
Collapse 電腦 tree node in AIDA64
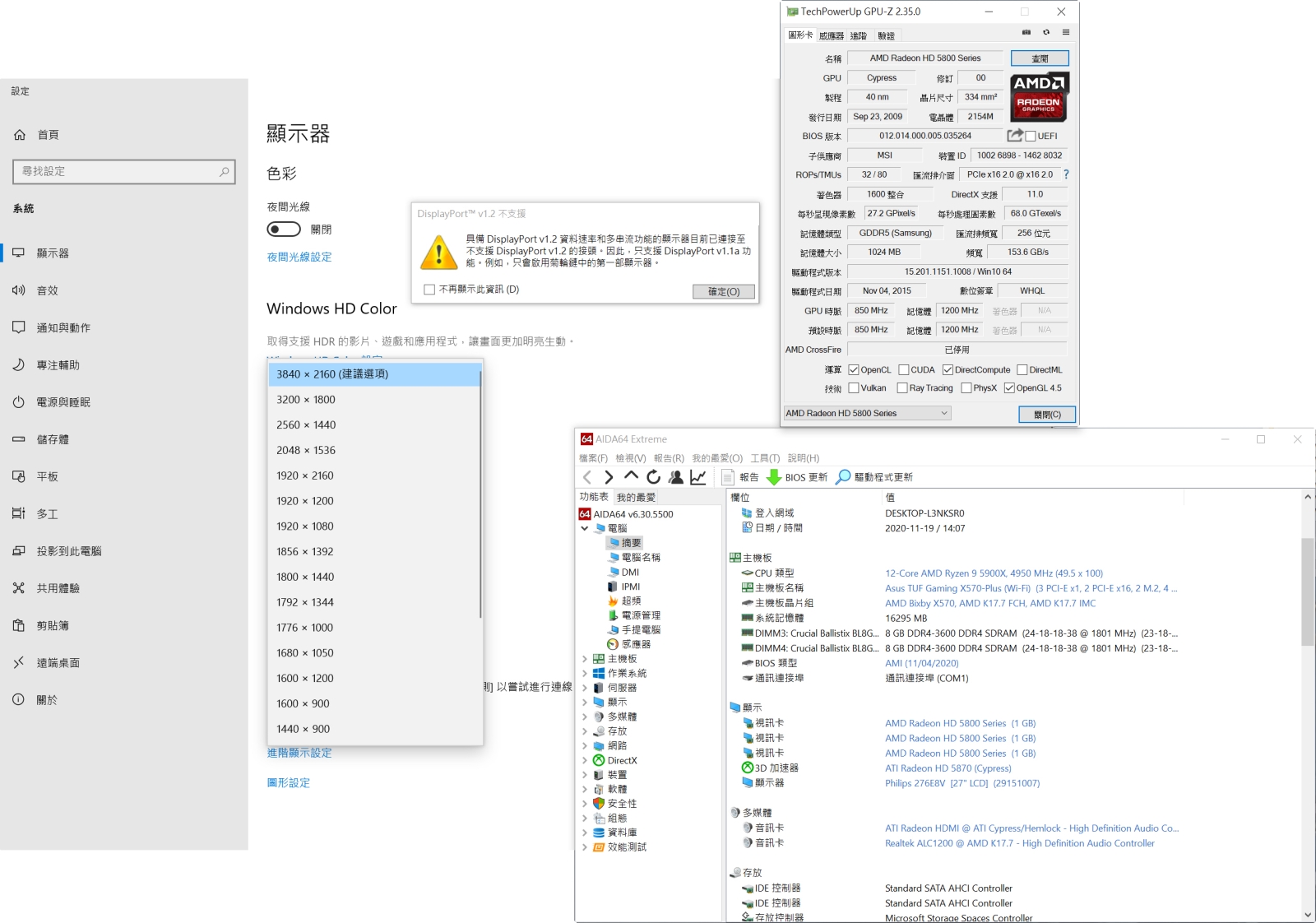click(585, 528)
